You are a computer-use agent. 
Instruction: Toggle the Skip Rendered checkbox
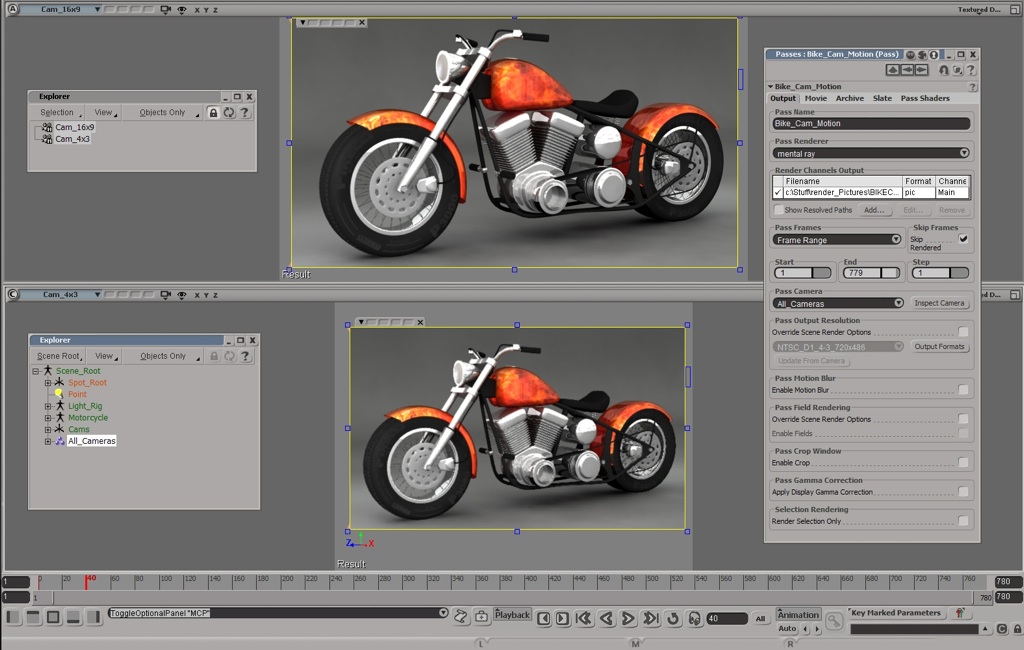click(x=963, y=239)
